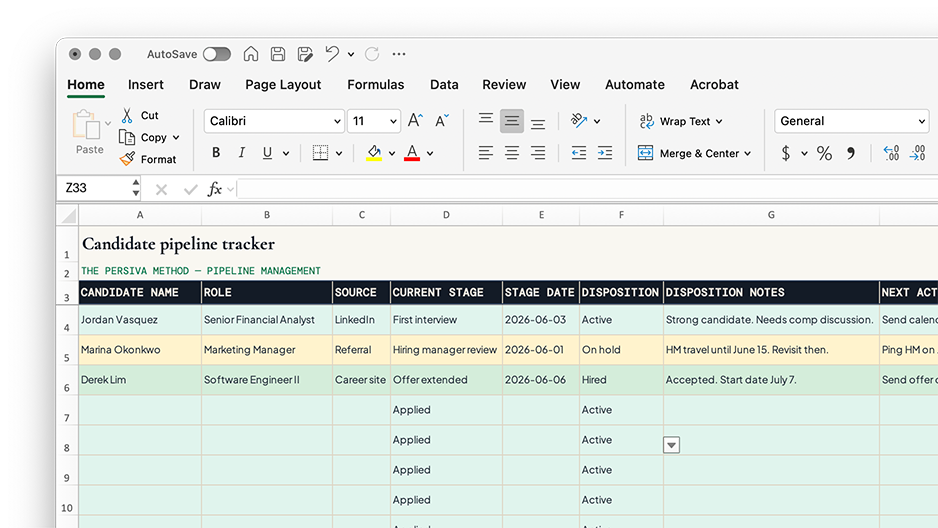Click Align Left icon
Image resolution: width=938 pixels, height=528 pixels.
(486, 153)
